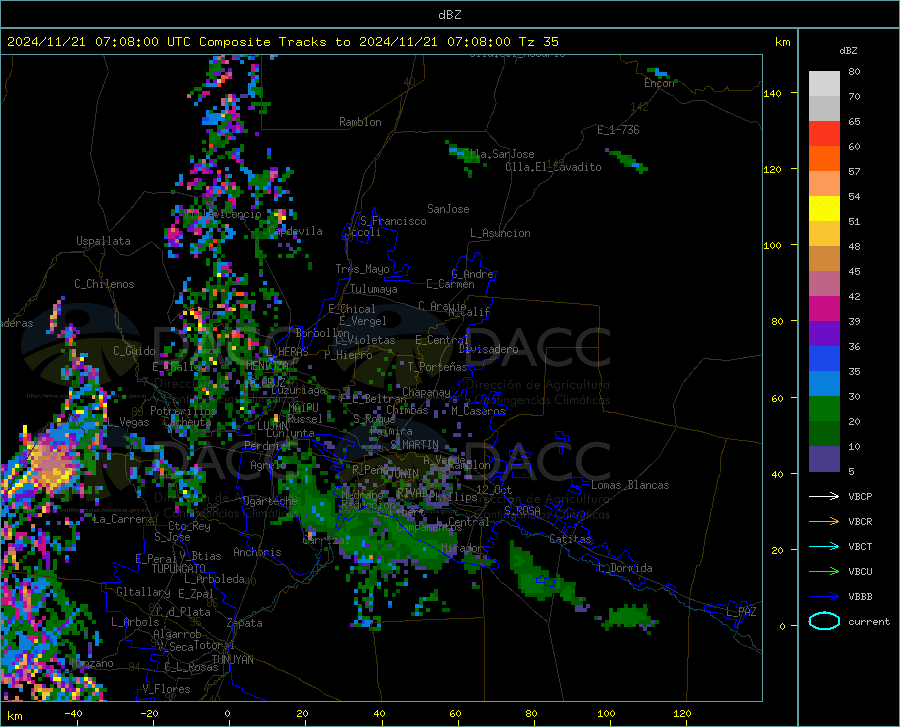Click the S_Francisco map label
Image resolution: width=900 pixels, height=727 pixels.
393,221
